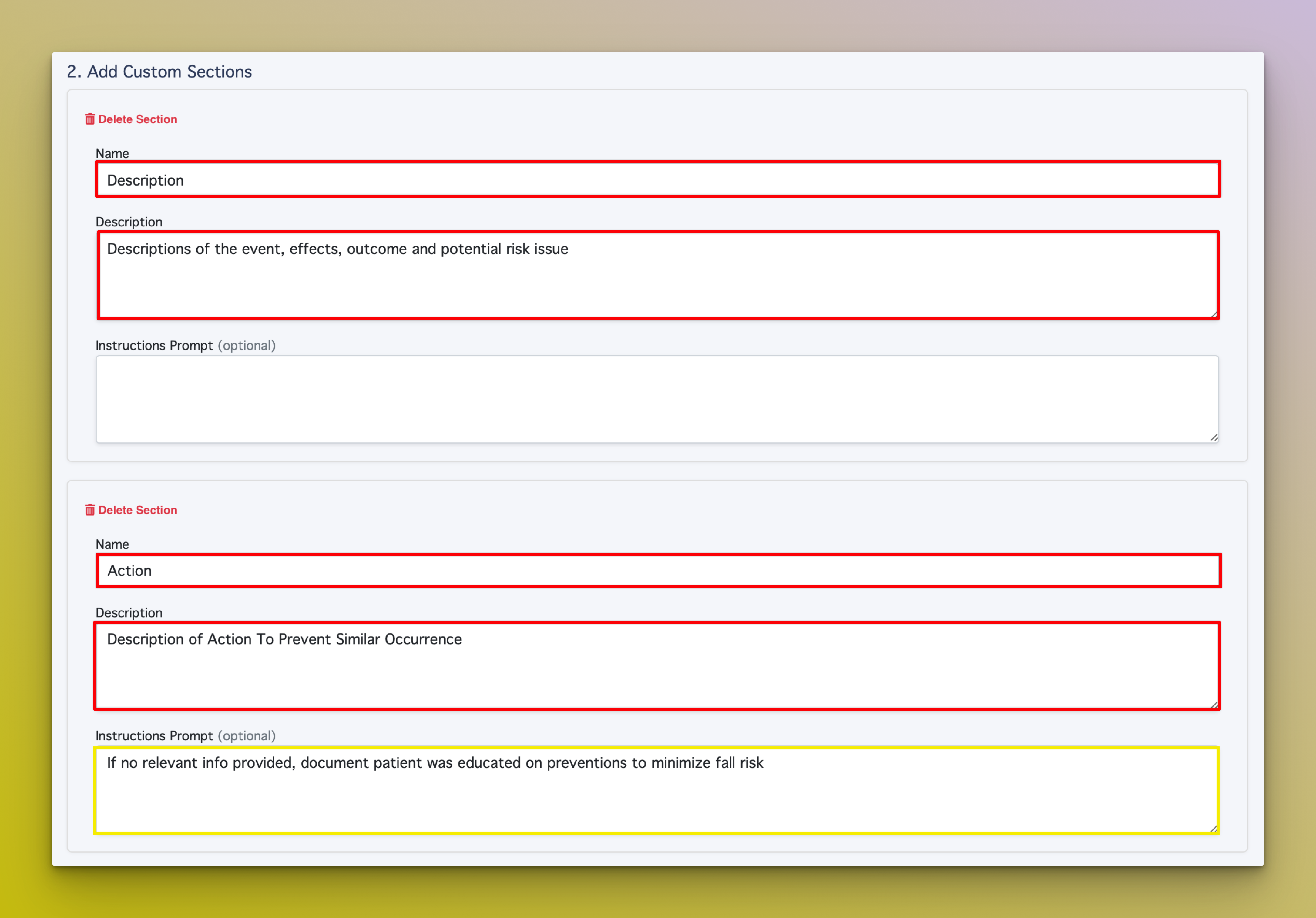
Task: Focus the Name field containing 'Description'
Action: pyautogui.click(x=658, y=180)
